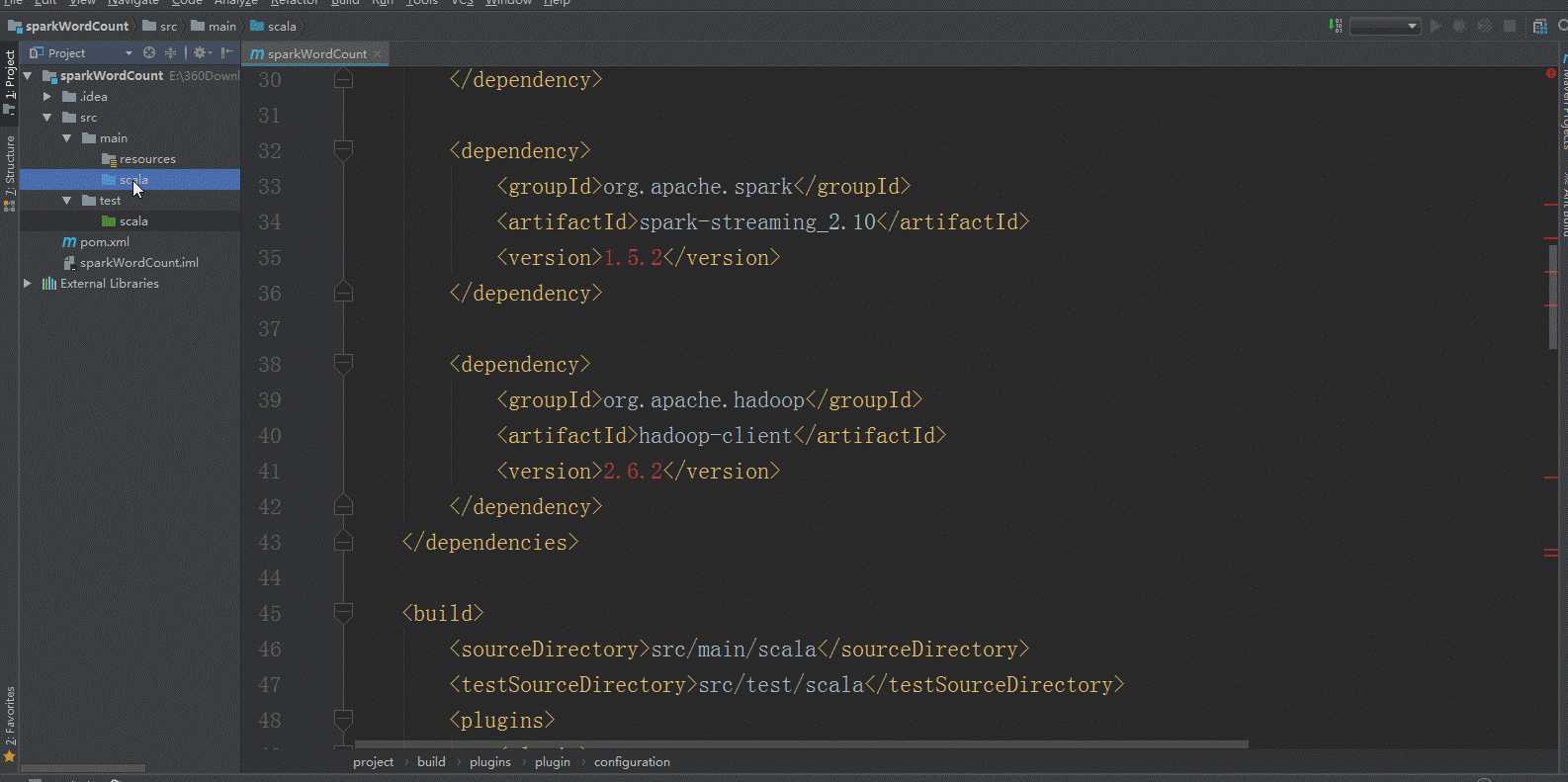This screenshot has height=782, width=1568.
Task: Toggle the fold end marker at line 36
Action: (x=343, y=293)
